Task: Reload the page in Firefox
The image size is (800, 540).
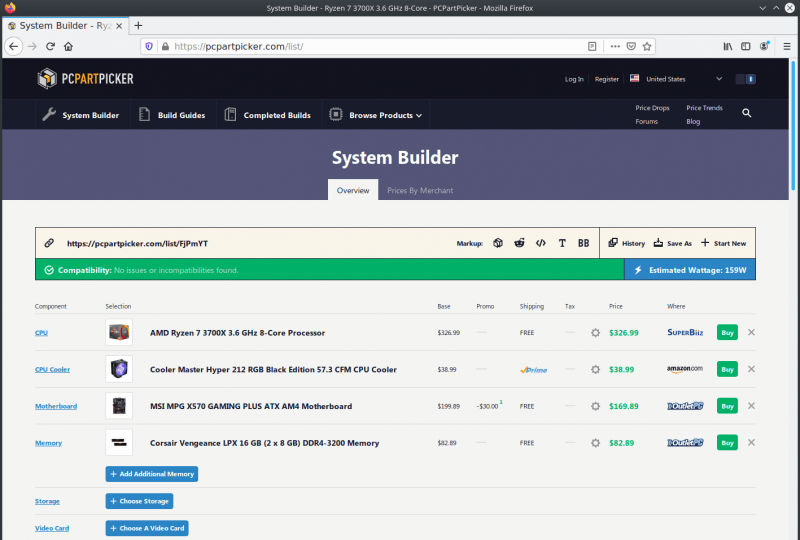Action: click(x=50, y=46)
